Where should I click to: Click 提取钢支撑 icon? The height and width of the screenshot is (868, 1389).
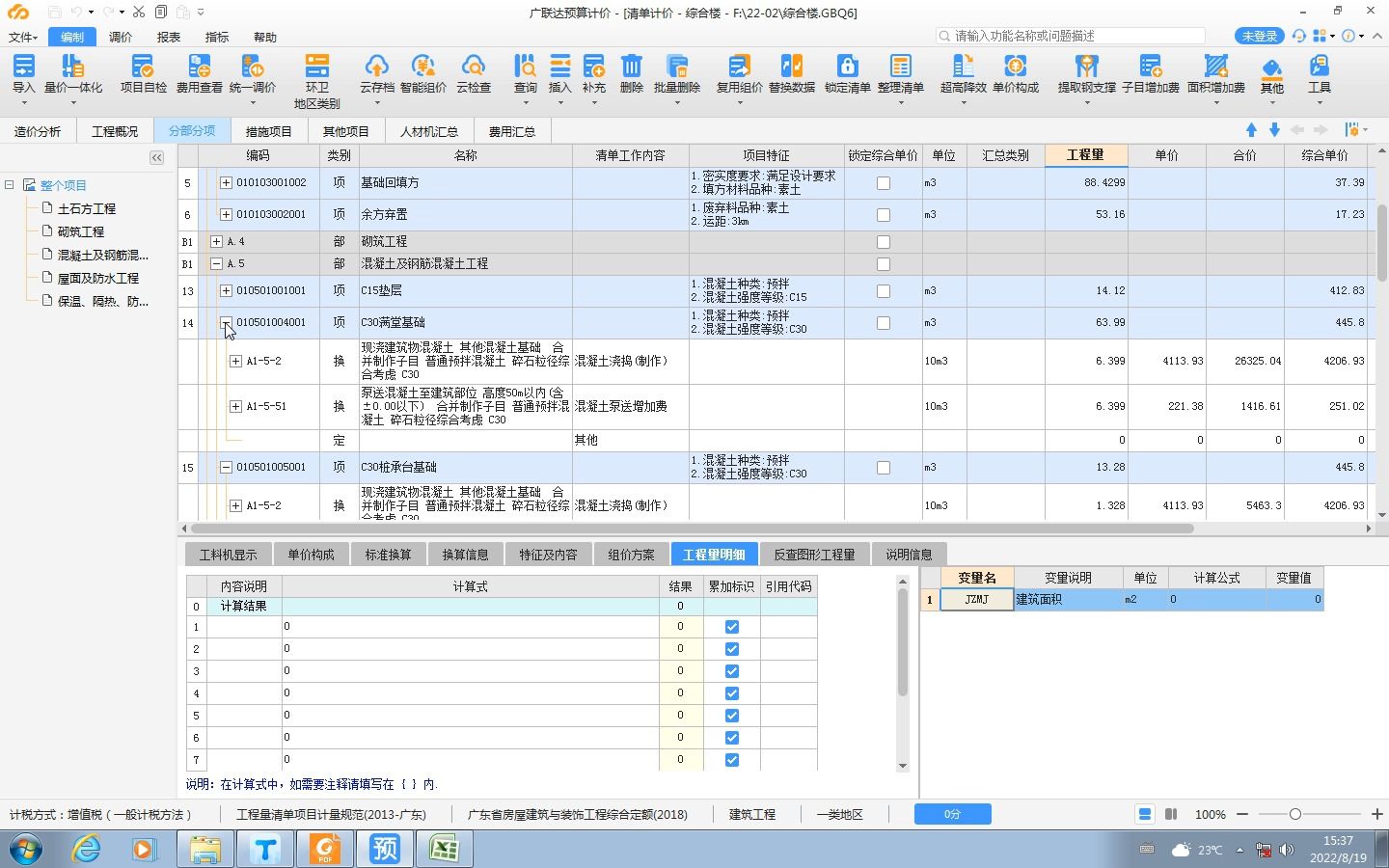(1087, 73)
